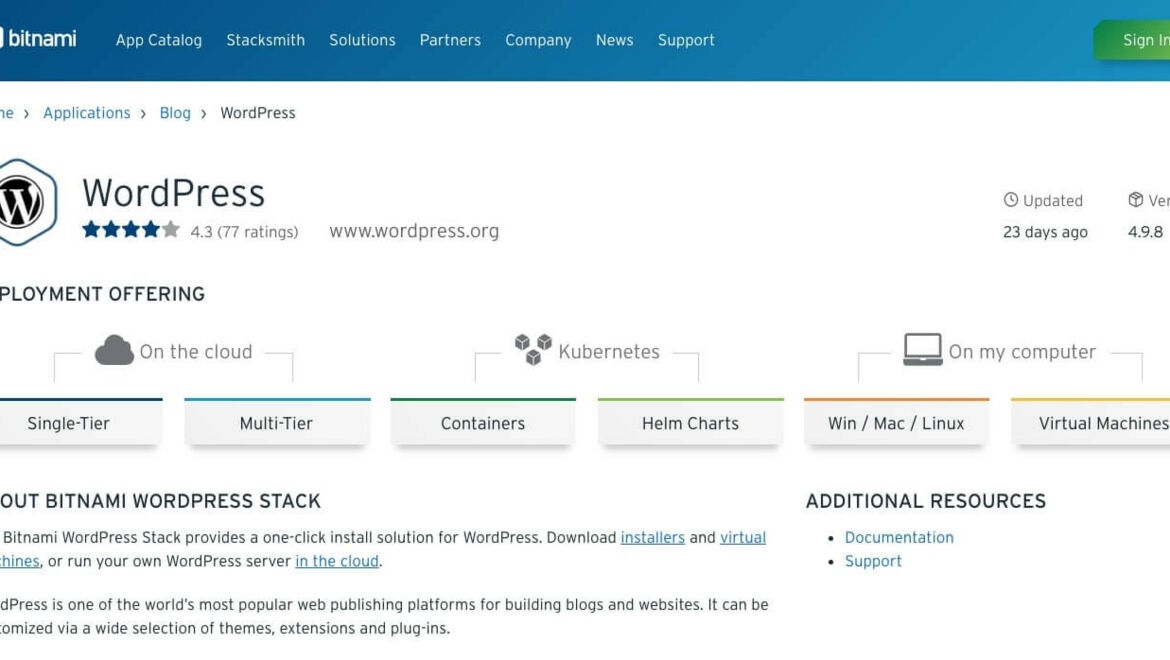Open the App Catalog menu
The width and height of the screenshot is (1170, 660).
(x=159, y=40)
